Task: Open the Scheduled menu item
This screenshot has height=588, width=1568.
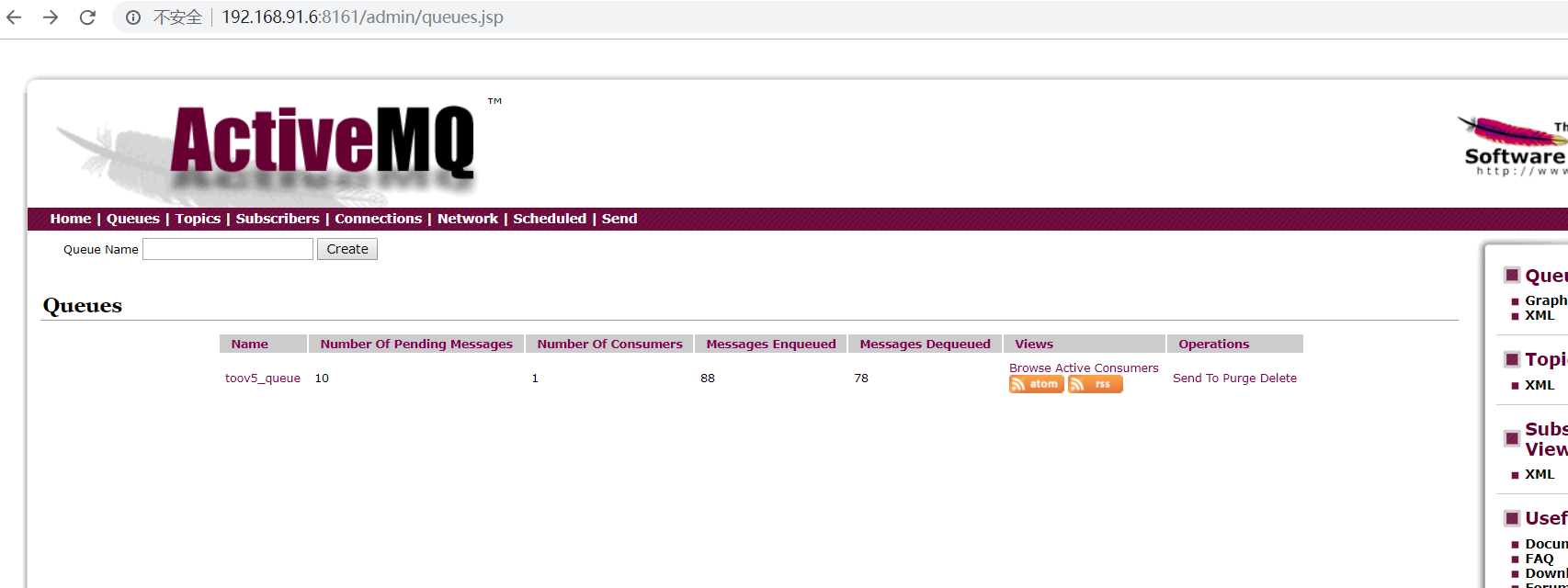Action: (x=550, y=219)
